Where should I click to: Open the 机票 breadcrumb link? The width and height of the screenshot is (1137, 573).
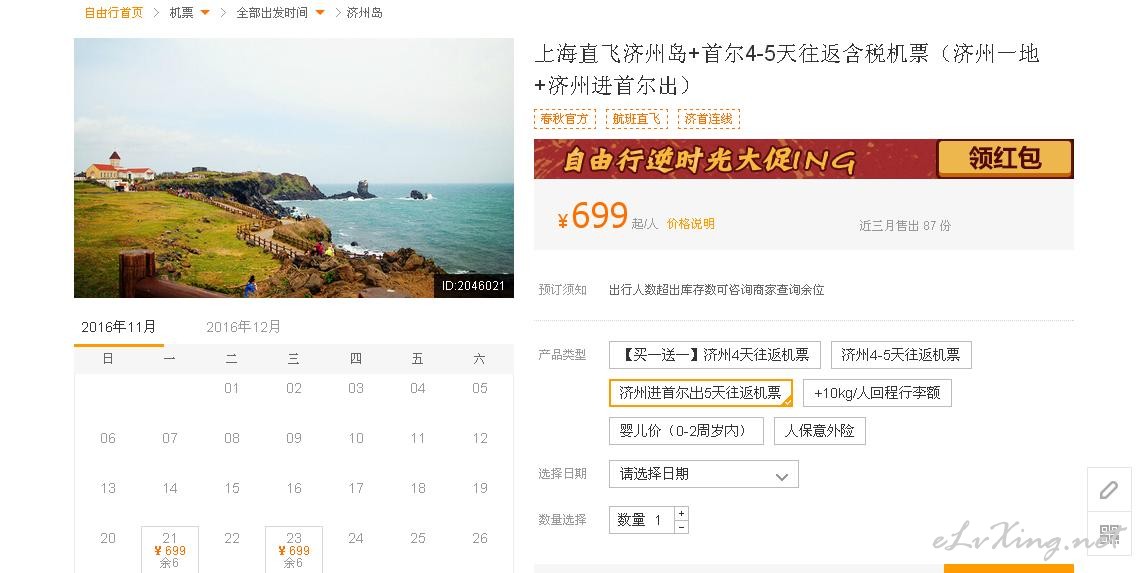[181, 13]
